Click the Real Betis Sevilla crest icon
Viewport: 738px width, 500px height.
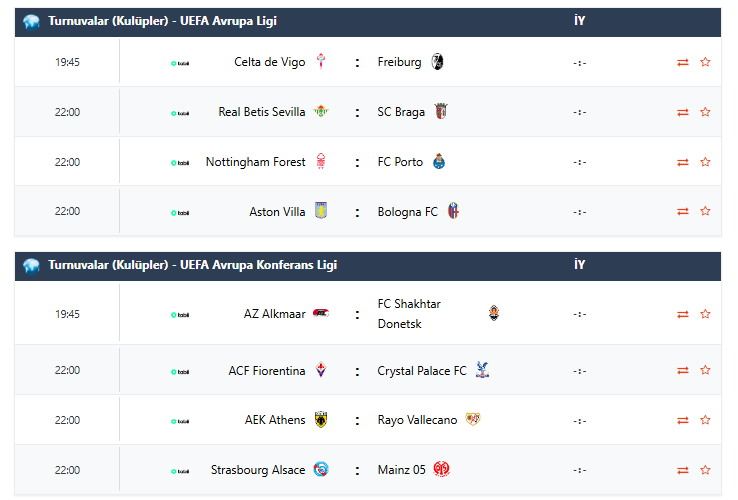click(321, 112)
